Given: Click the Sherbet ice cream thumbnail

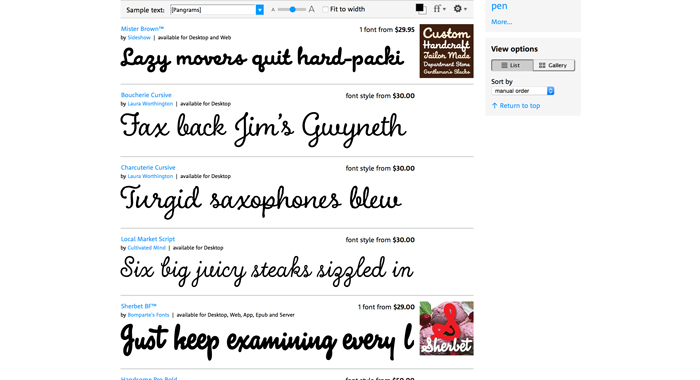Looking at the screenshot, I should pyautogui.click(x=446, y=328).
